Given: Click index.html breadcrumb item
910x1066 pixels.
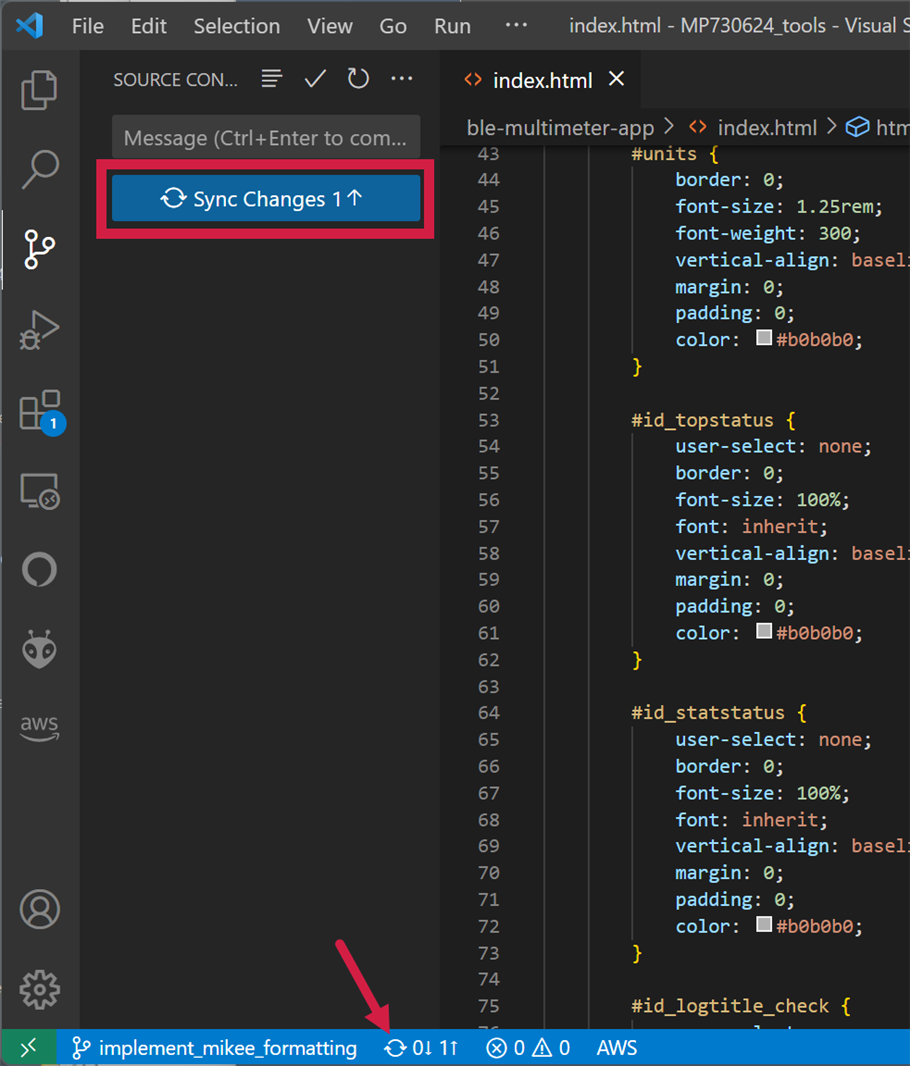Looking at the screenshot, I should (767, 128).
